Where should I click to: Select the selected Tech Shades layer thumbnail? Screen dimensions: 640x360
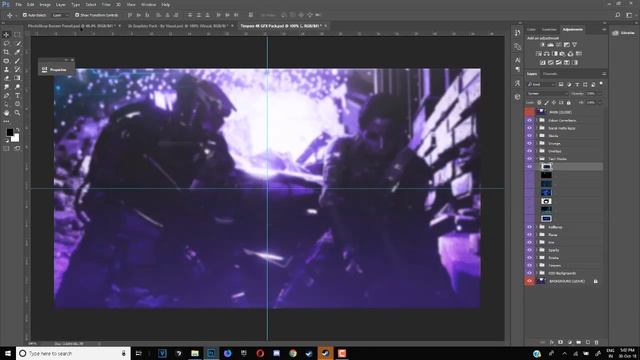[x=546, y=167]
